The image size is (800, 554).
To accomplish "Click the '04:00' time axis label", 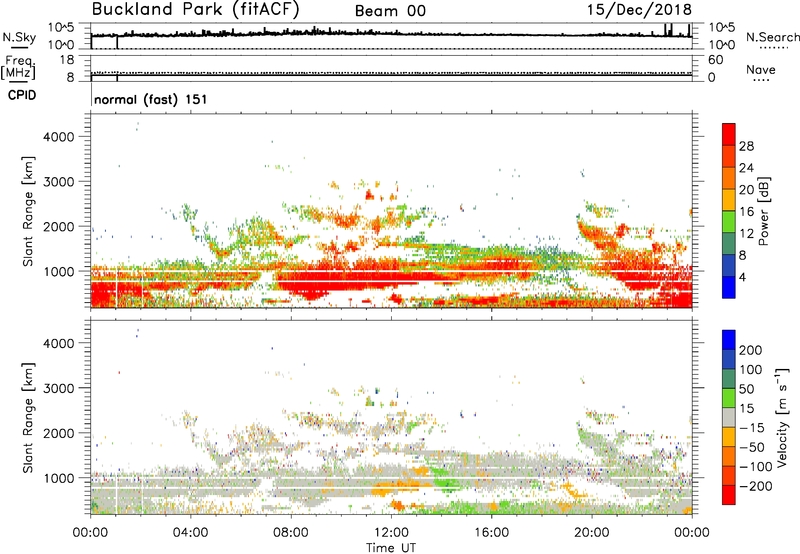I will [x=190, y=533].
